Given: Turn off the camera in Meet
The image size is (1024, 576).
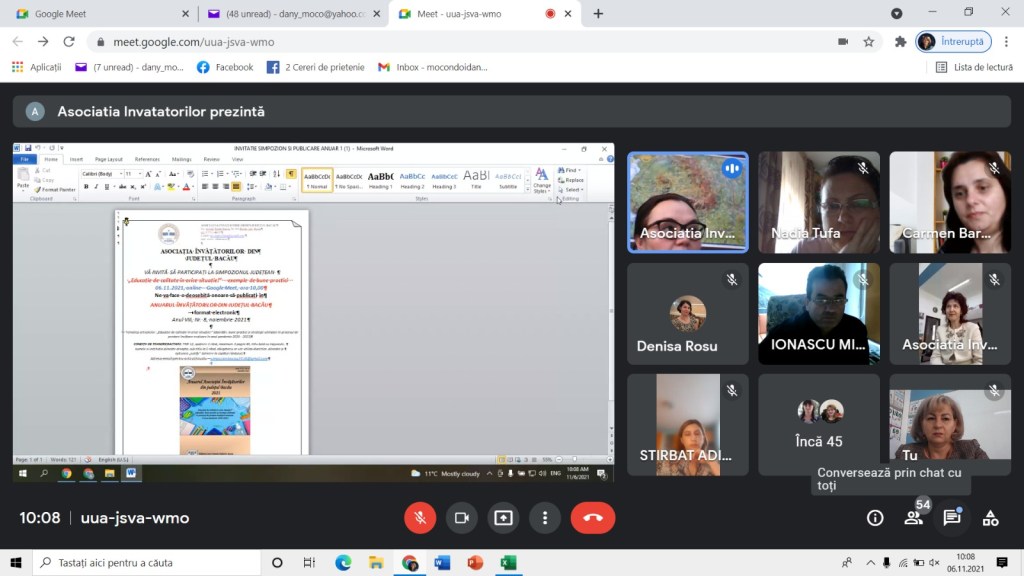Looking at the screenshot, I should click(x=461, y=517).
